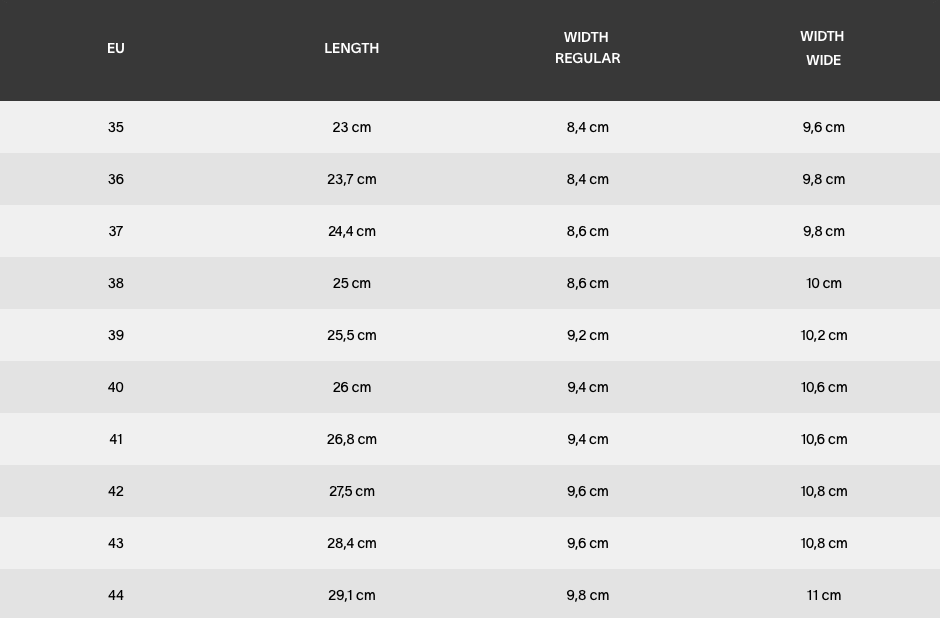
Task: Click the 24,4 cm length value
Action: (x=351, y=231)
